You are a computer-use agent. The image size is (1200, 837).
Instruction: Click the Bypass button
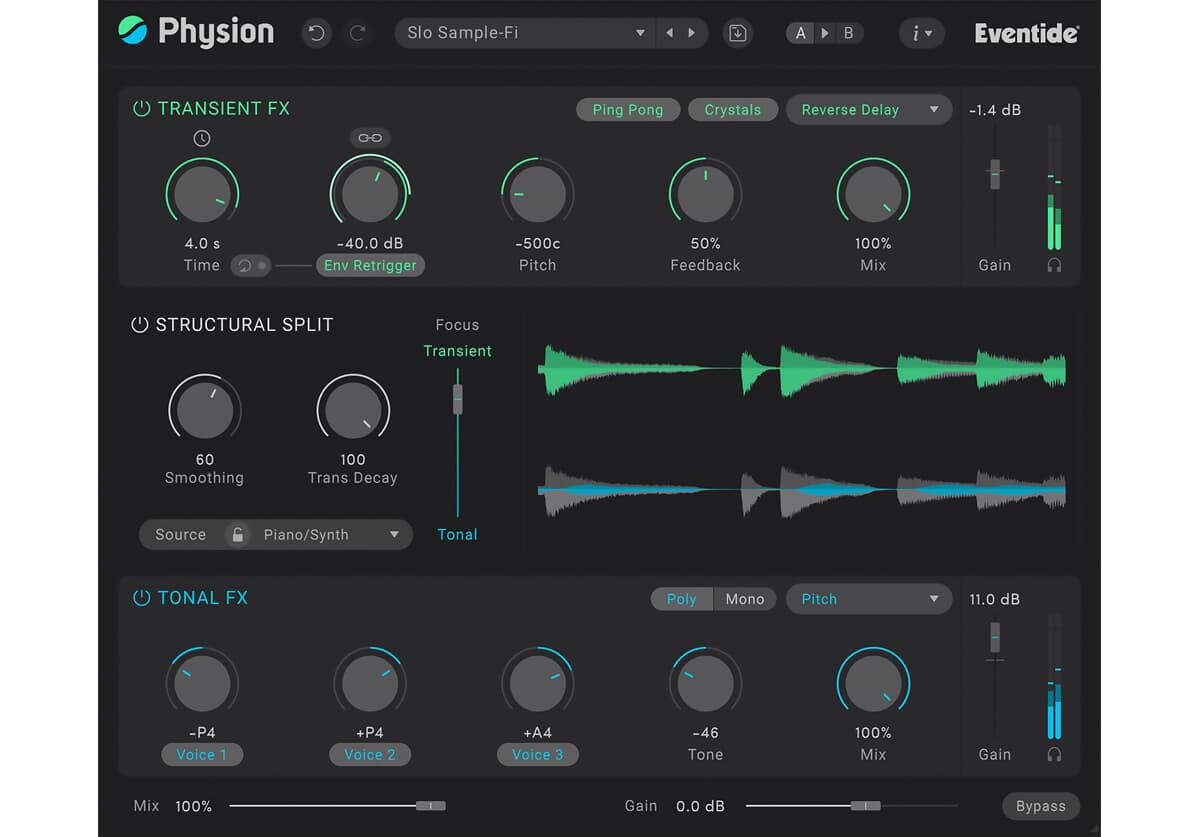pyautogui.click(x=1040, y=806)
